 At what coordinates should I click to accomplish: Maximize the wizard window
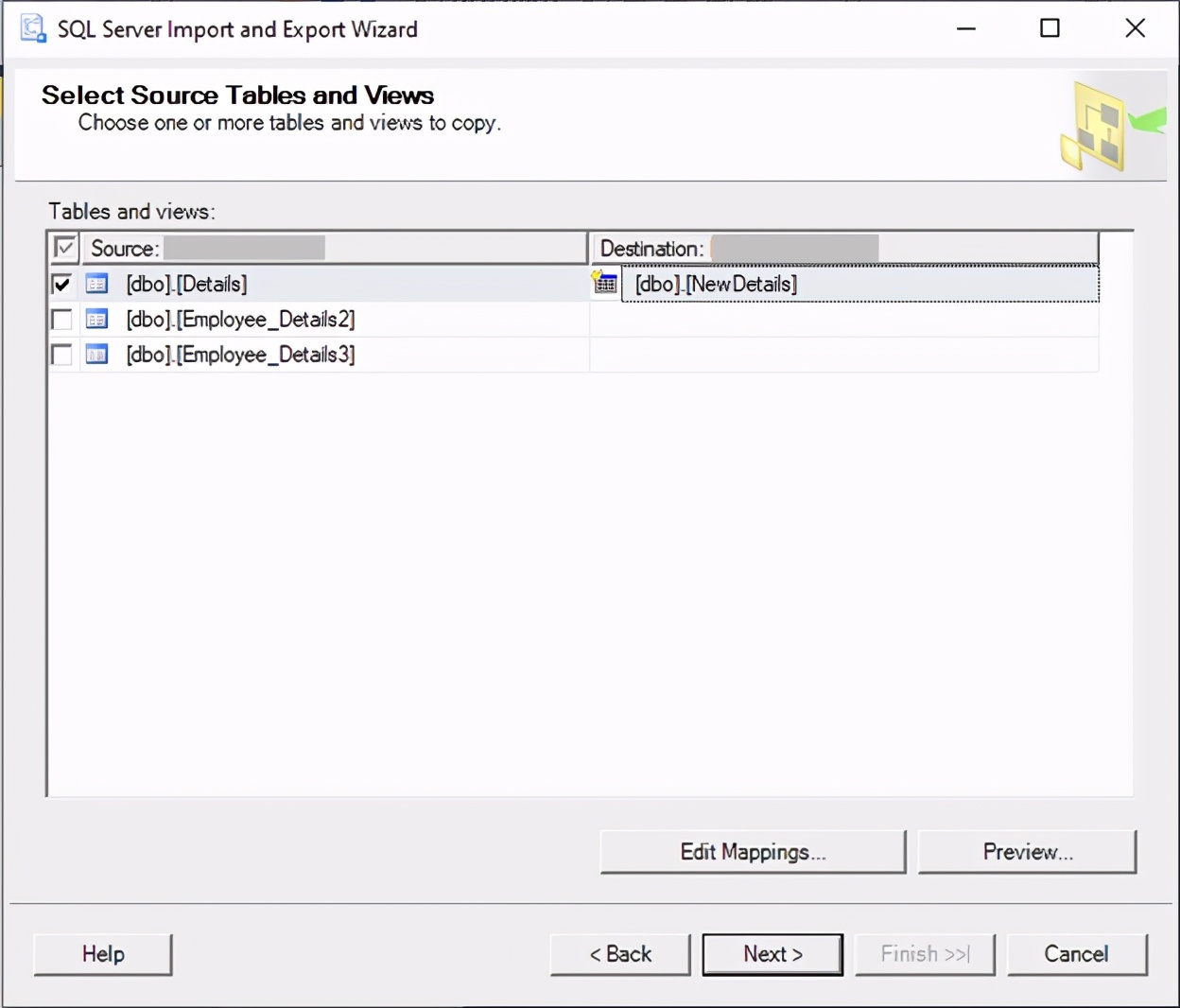click(x=1050, y=28)
